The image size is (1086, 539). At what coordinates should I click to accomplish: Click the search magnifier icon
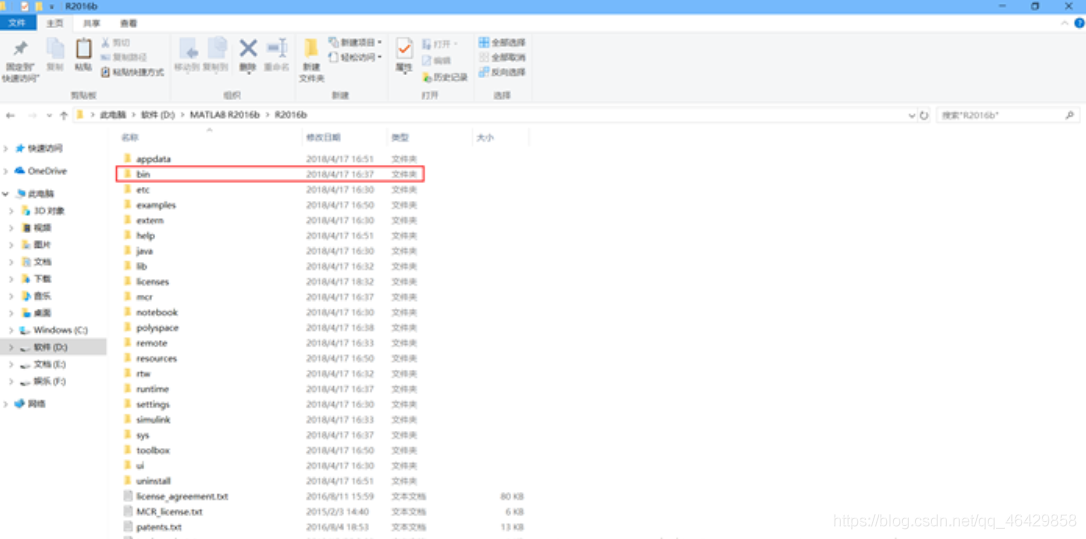[1070, 116]
